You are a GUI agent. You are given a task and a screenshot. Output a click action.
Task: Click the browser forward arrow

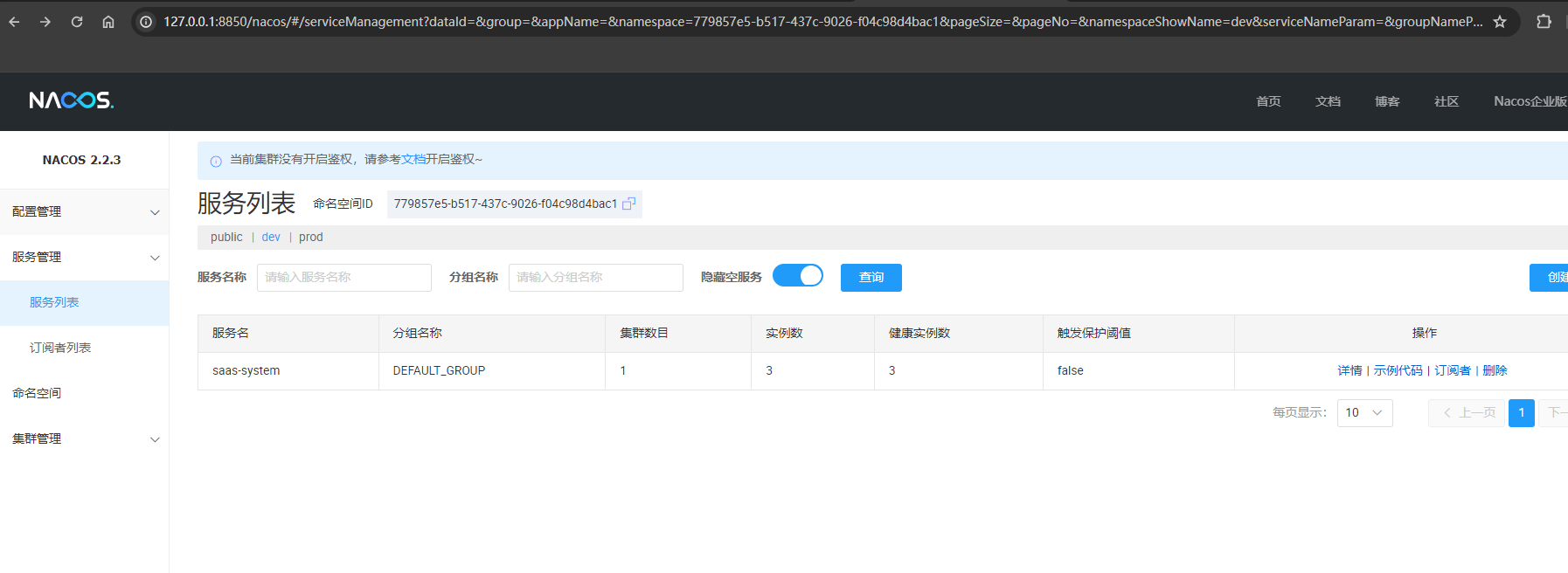click(45, 22)
